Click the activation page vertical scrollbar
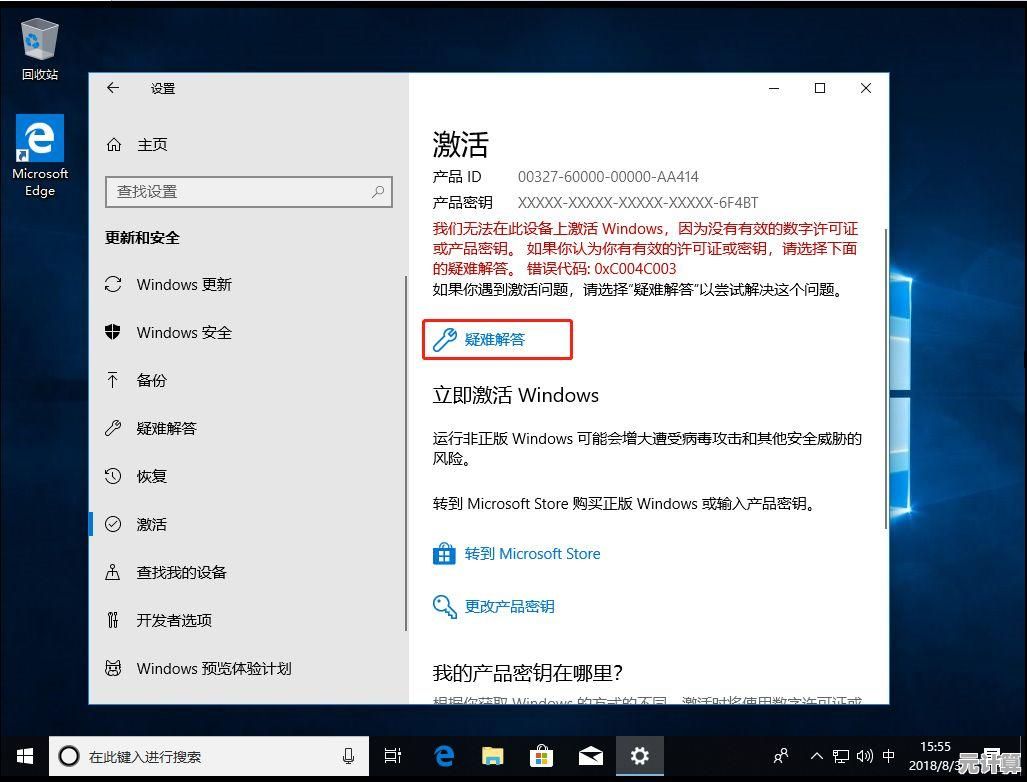 pos(885,380)
